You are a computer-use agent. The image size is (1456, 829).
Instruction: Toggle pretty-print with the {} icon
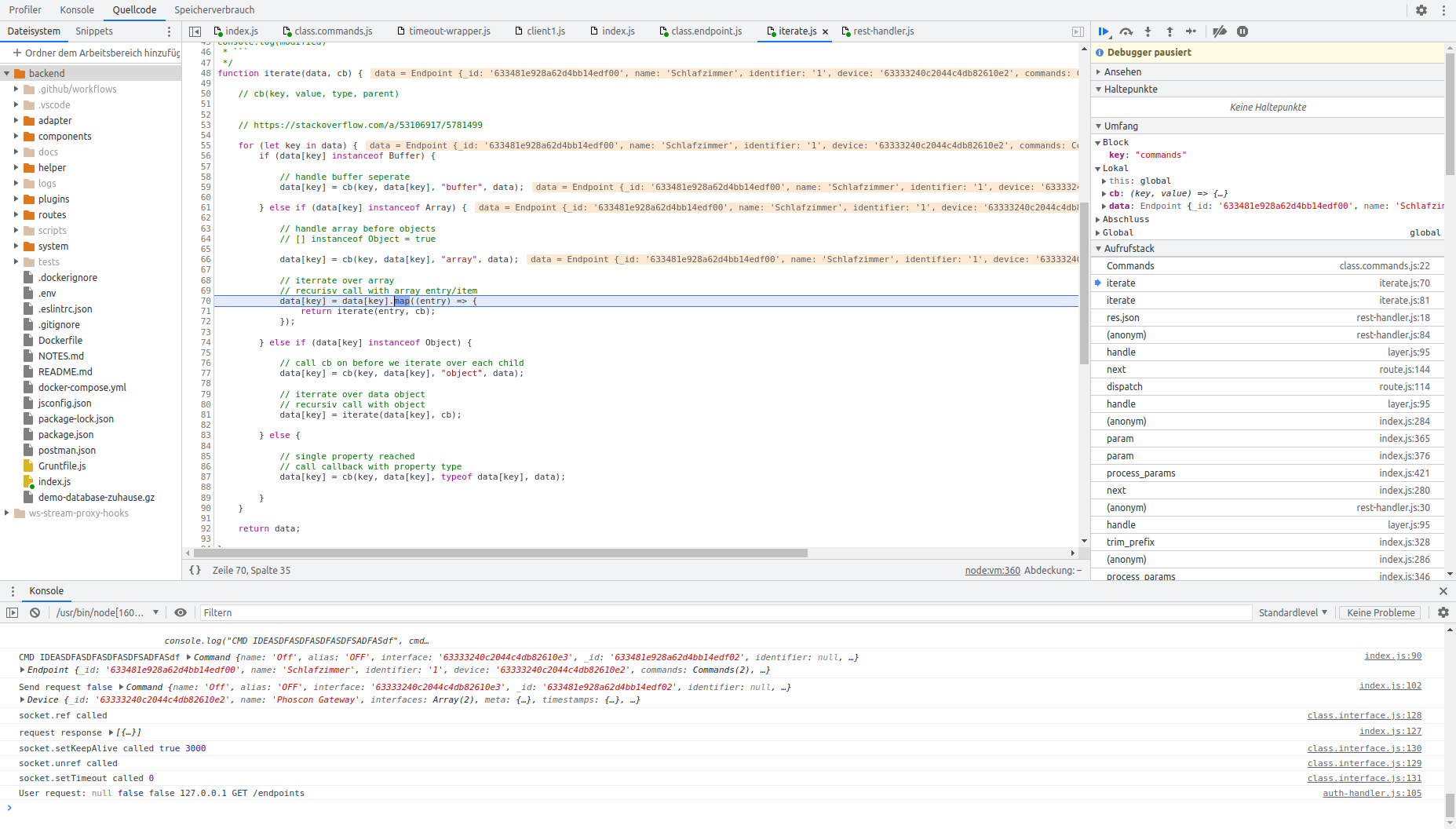(x=195, y=570)
